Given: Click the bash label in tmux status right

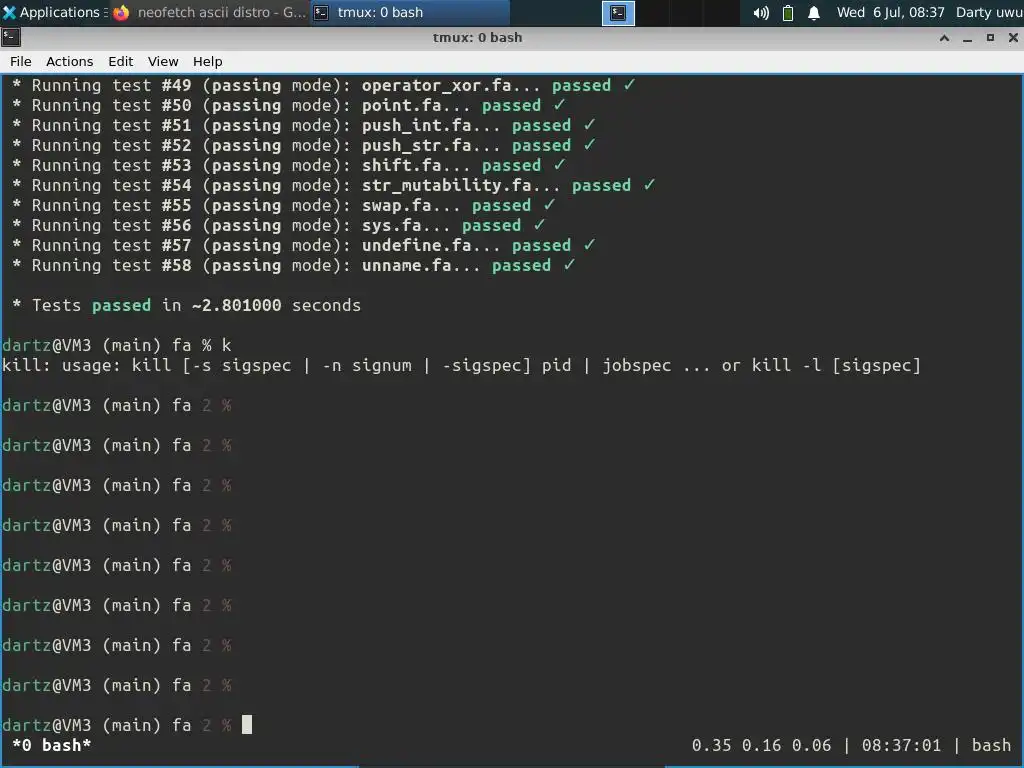Looking at the screenshot, I should [991, 745].
